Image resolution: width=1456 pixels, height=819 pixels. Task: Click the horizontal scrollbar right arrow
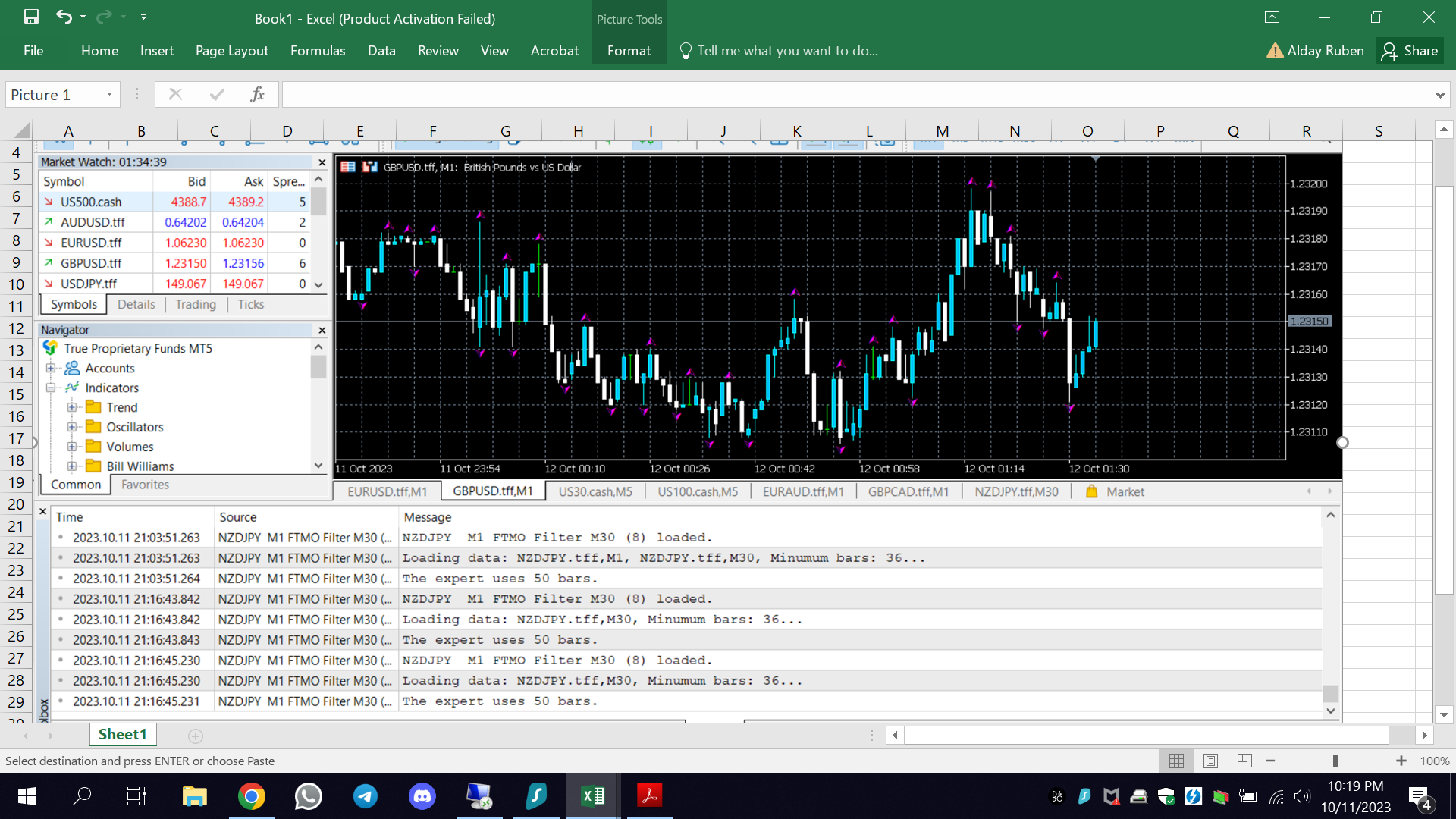1425,735
